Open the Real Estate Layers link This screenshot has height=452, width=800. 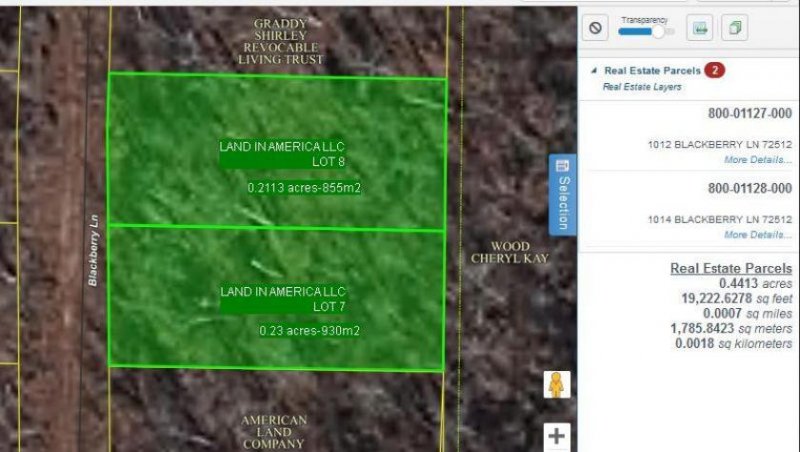click(x=642, y=87)
